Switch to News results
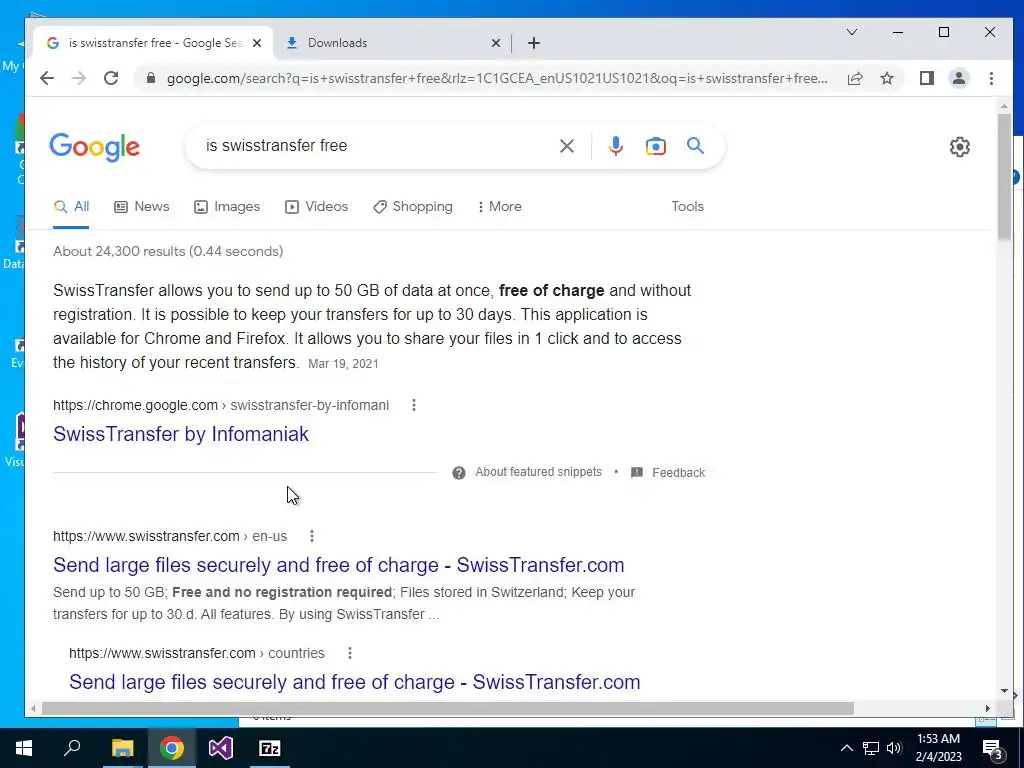Image resolution: width=1024 pixels, height=768 pixels. point(142,206)
